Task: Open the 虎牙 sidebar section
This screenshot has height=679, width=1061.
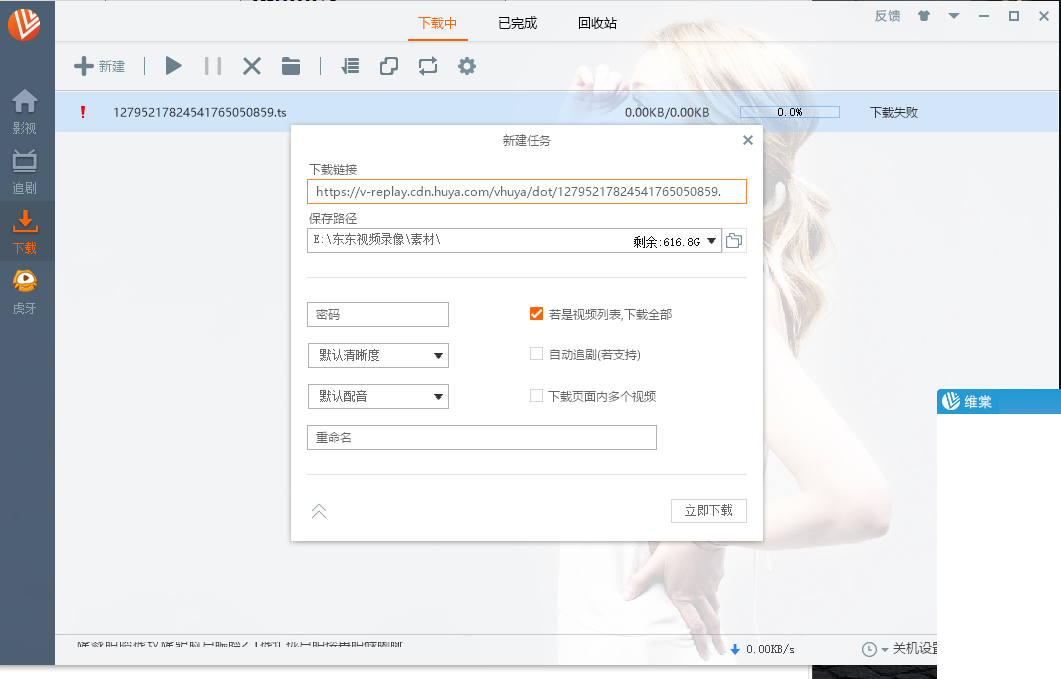Action: [x=25, y=293]
